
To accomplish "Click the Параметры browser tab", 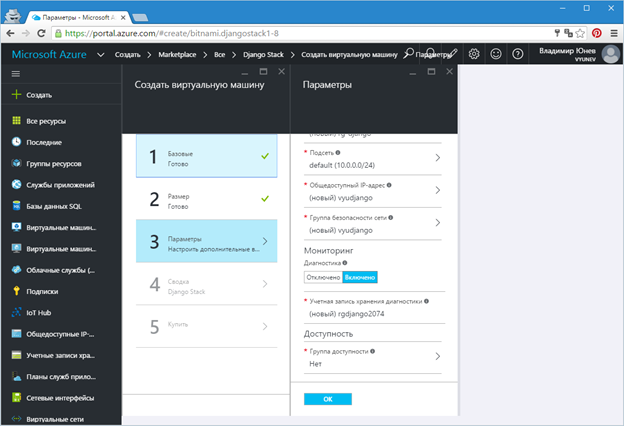I will pyautogui.click(x=78, y=18).
